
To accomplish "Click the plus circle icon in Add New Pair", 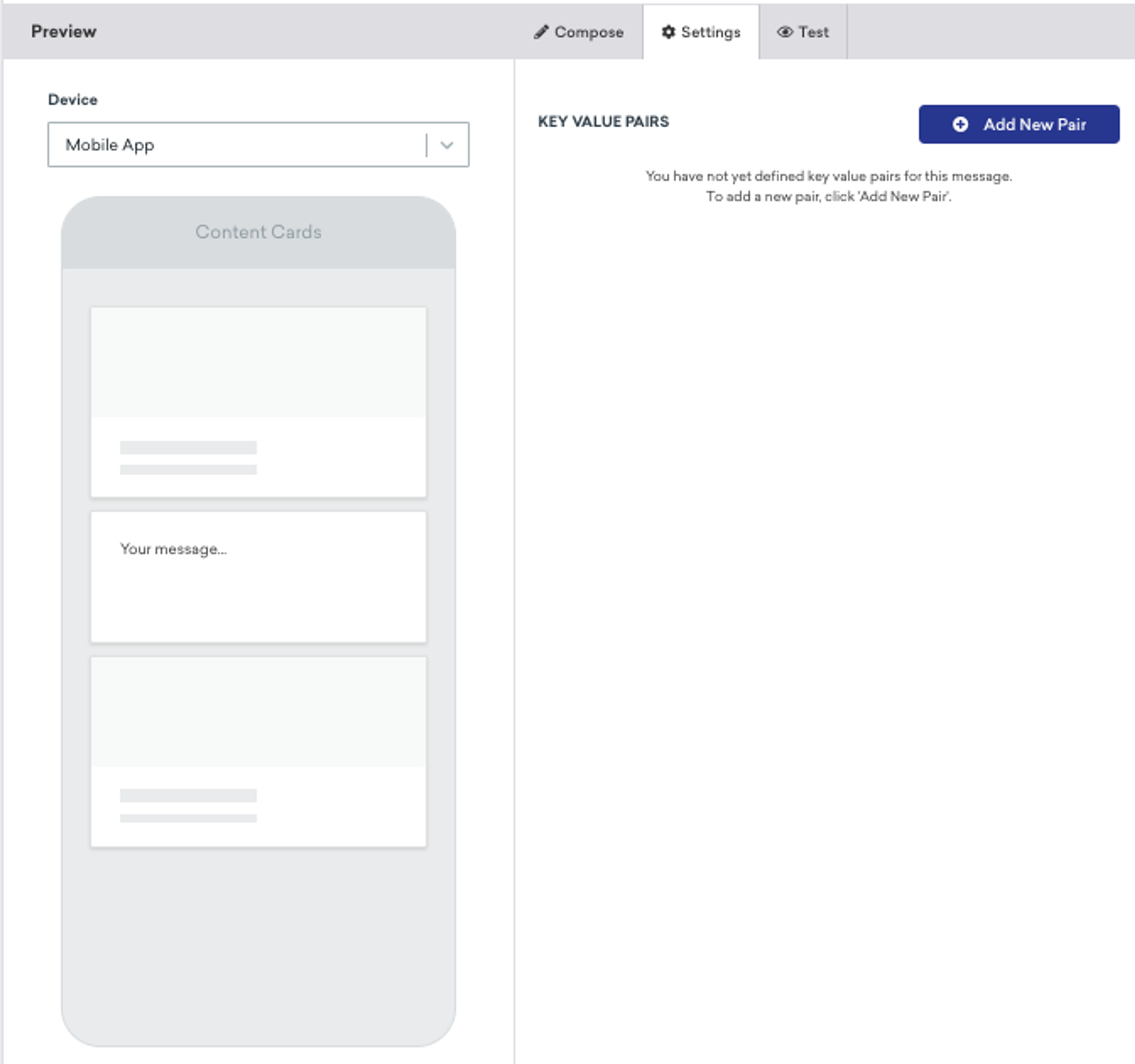I will pos(960,124).
